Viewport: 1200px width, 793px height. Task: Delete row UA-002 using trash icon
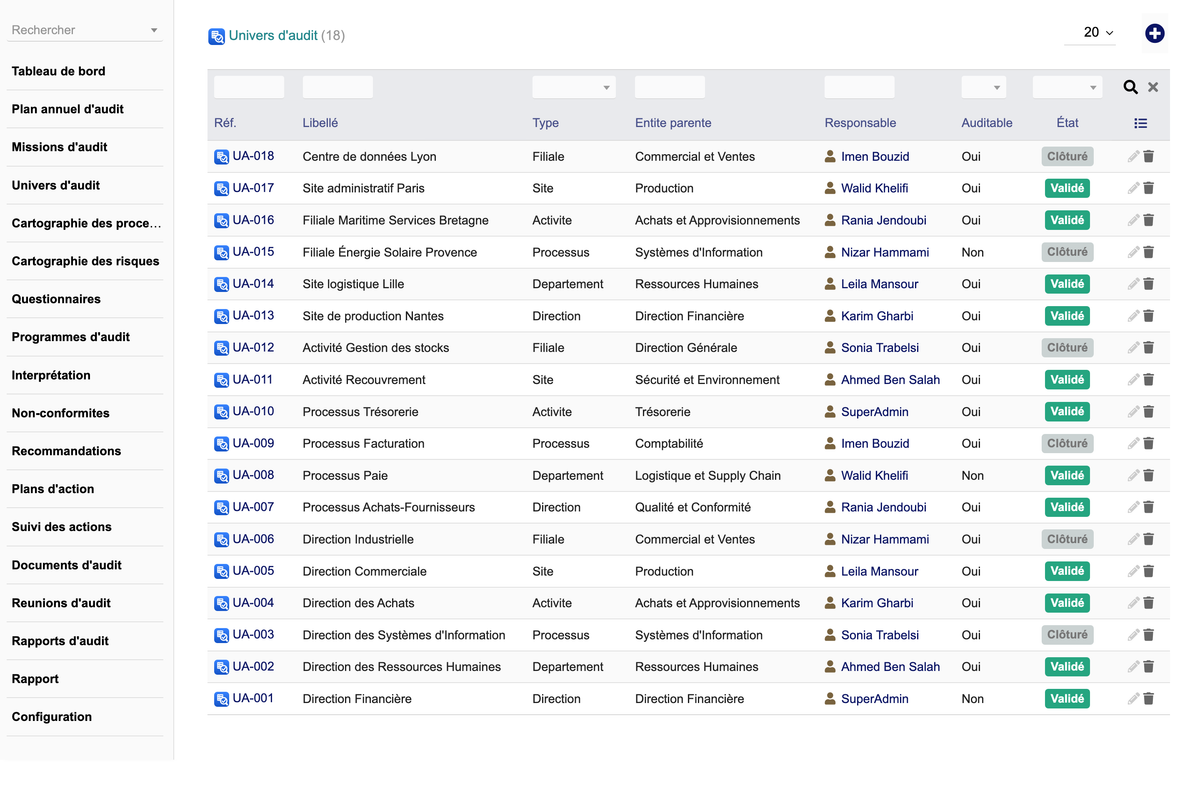(x=1149, y=667)
